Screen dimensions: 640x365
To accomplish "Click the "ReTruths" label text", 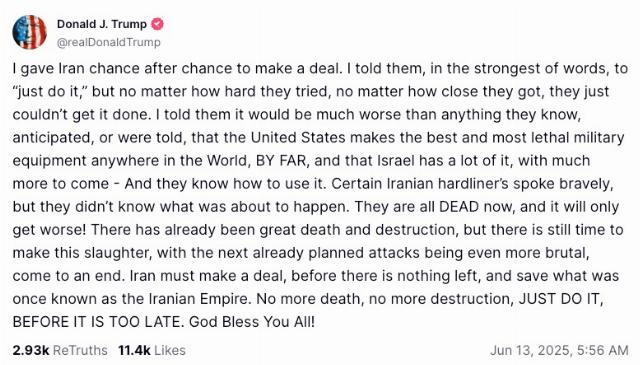I will point(80,350).
